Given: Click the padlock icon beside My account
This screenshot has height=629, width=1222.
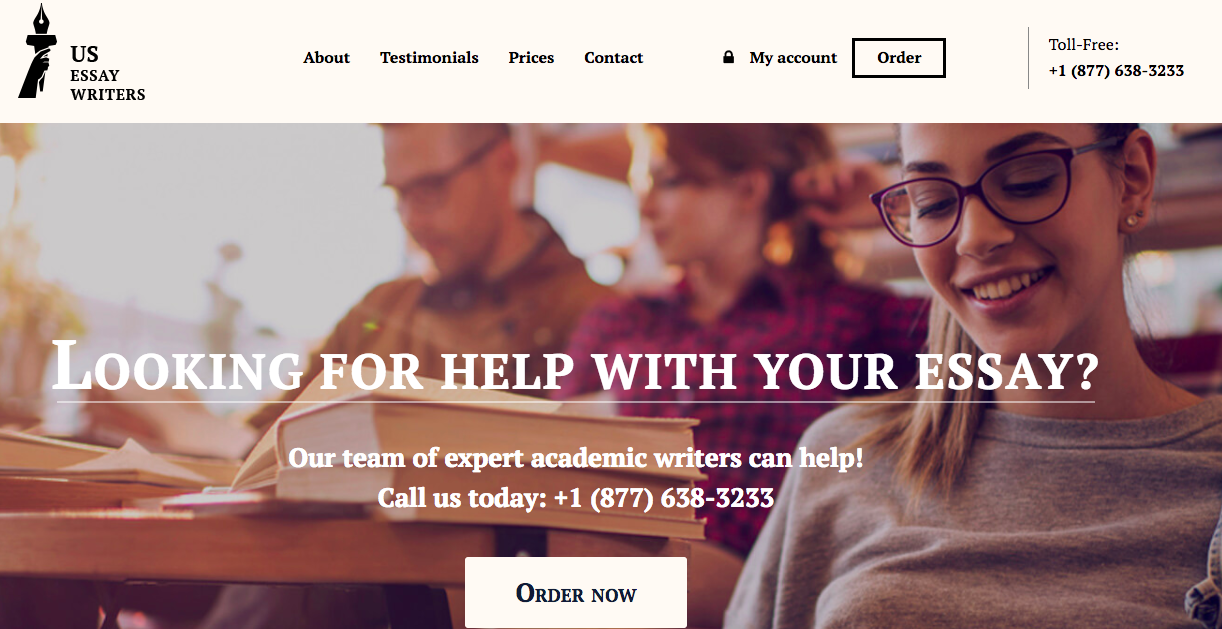Looking at the screenshot, I should pyautogui.click(x=728, y=58).
